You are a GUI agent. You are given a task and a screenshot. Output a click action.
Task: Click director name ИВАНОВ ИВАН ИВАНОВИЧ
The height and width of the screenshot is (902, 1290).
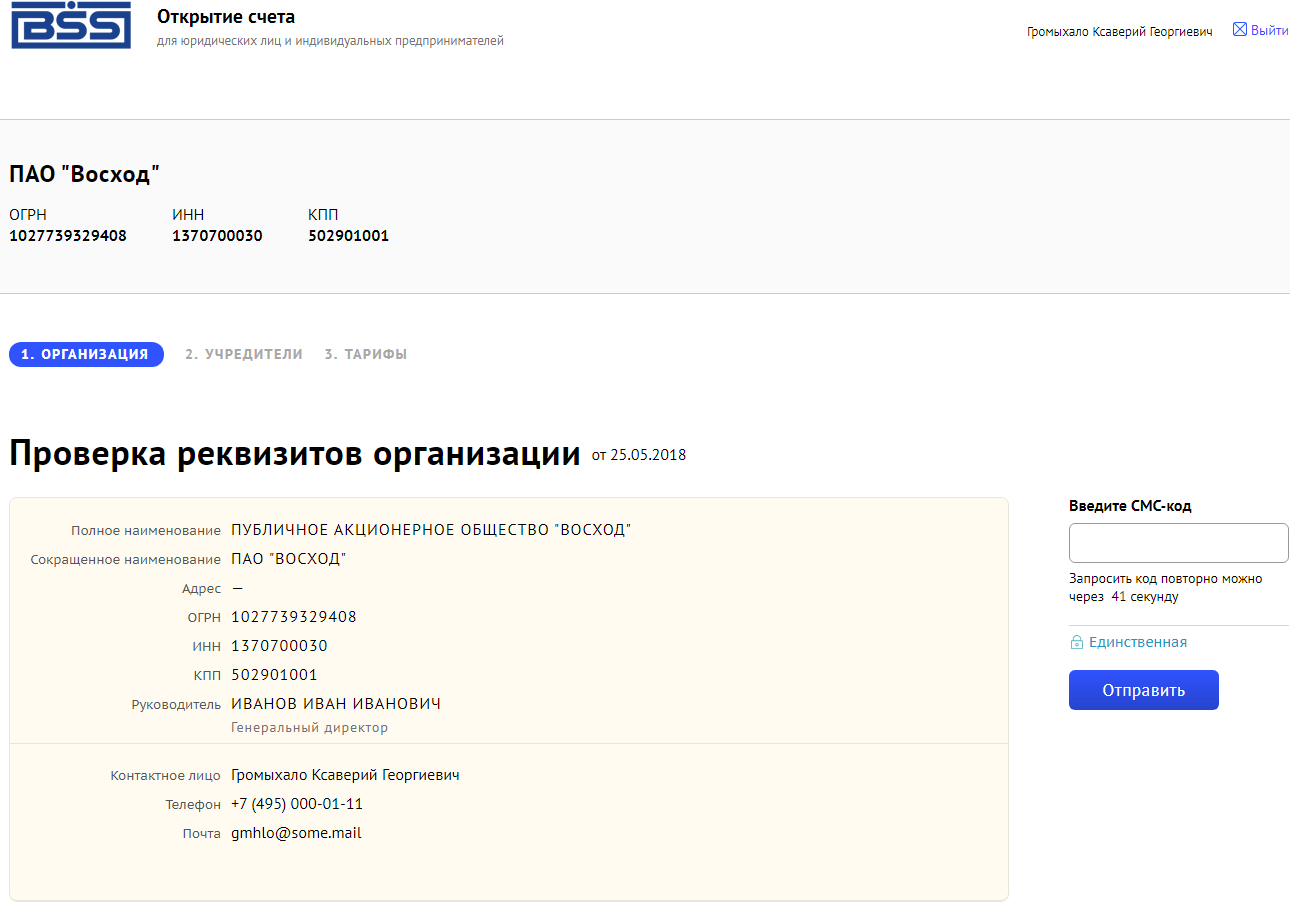[x=336, y=704]
